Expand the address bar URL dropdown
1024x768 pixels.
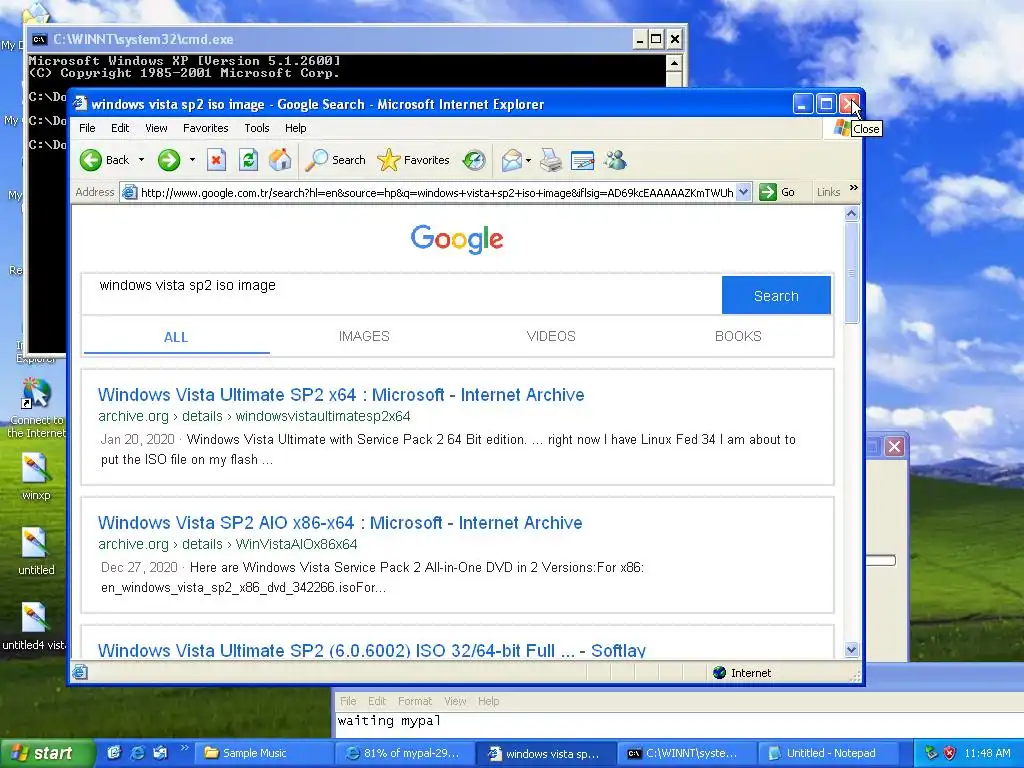(x=743, y=192)
